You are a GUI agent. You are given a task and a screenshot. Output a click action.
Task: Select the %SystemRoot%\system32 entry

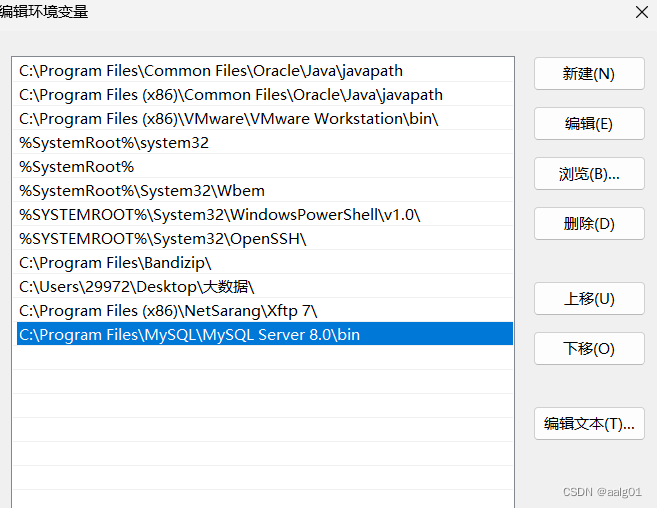click(x=265, y=143)
